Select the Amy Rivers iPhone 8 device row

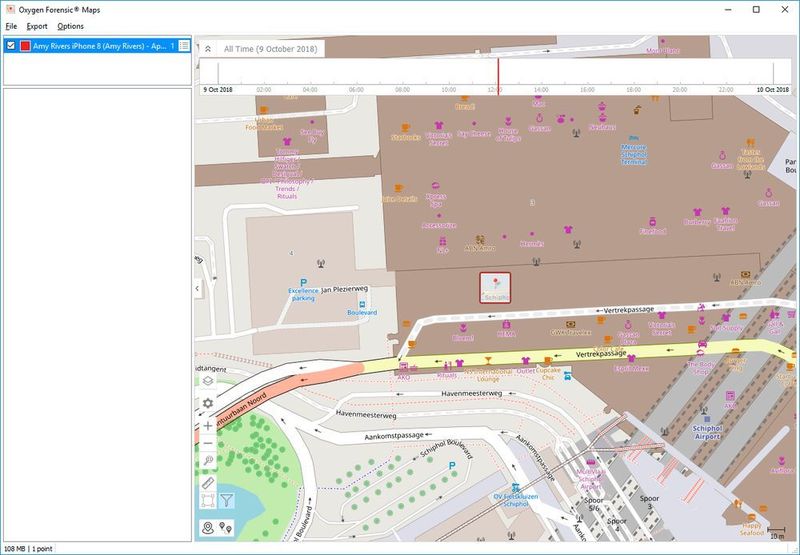[97, 46]
